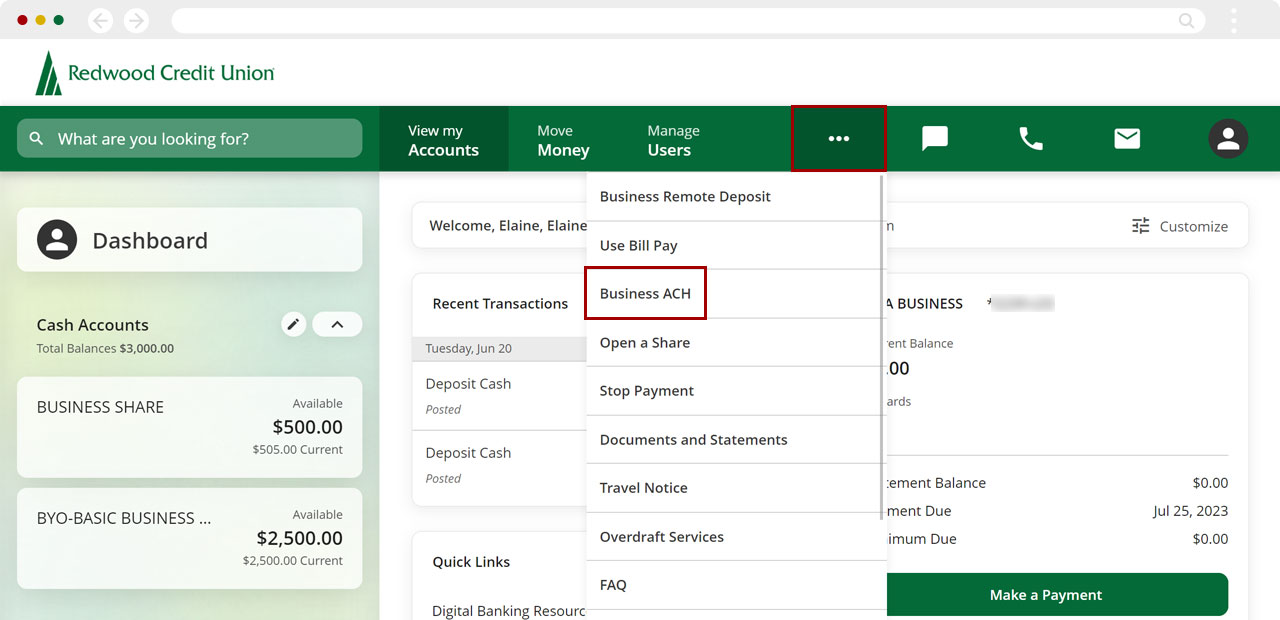
Task: Open Documents and Statements
Action: point(734,440)
